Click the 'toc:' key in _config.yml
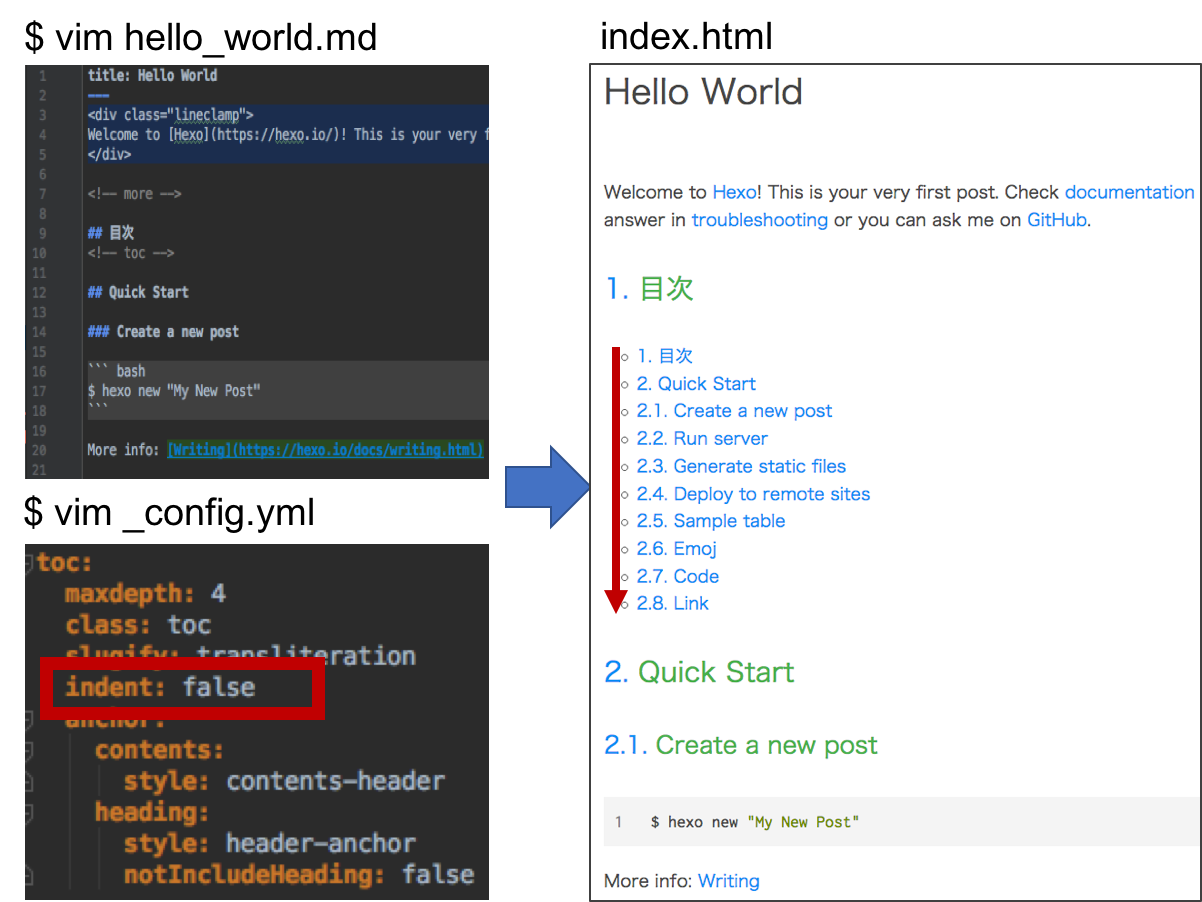 click(64, 563)
